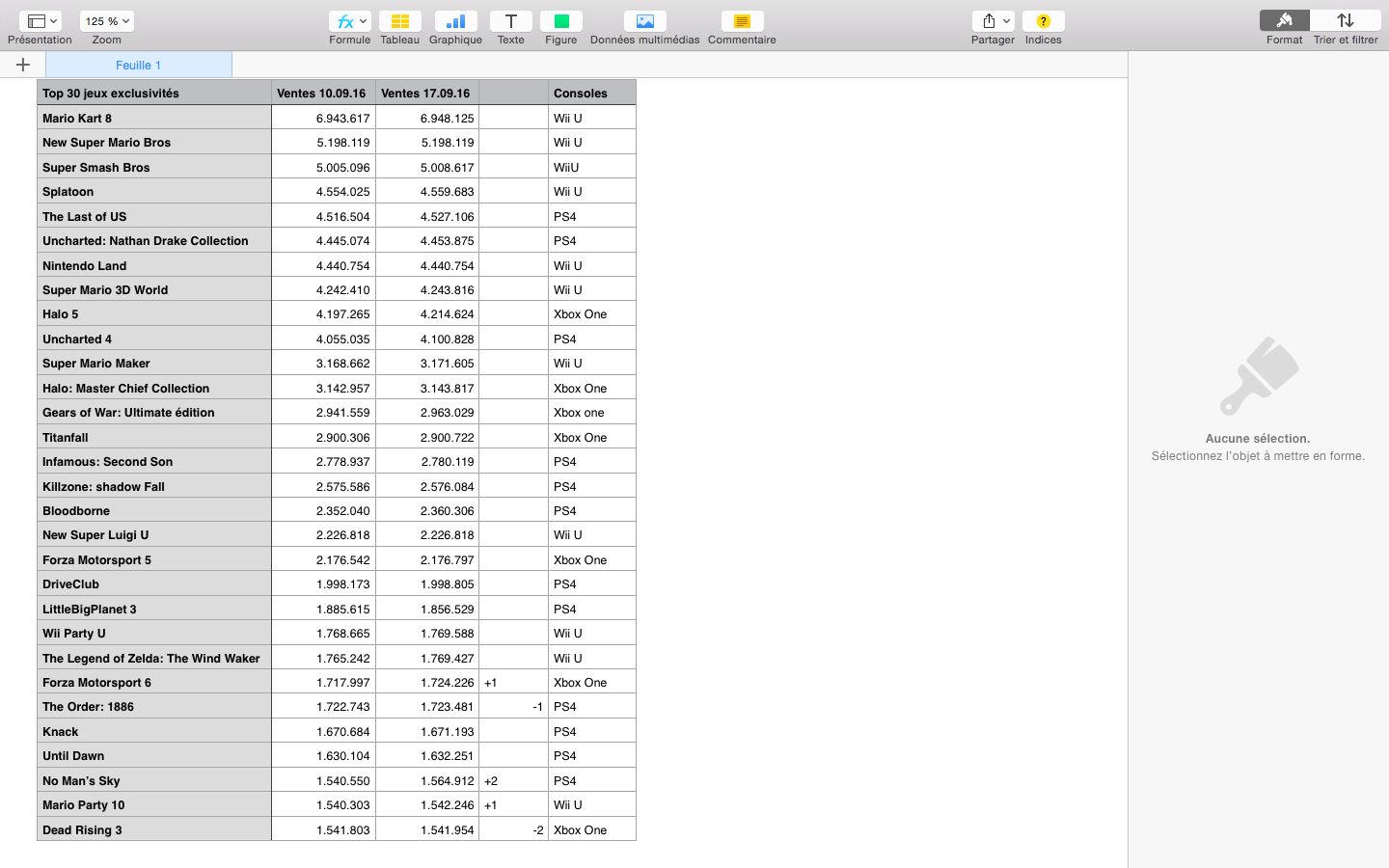Image resolution: width=1389 pixels, height=868 pixels.
Task: Show Indices help tips
Action: tap(1043, 21)
